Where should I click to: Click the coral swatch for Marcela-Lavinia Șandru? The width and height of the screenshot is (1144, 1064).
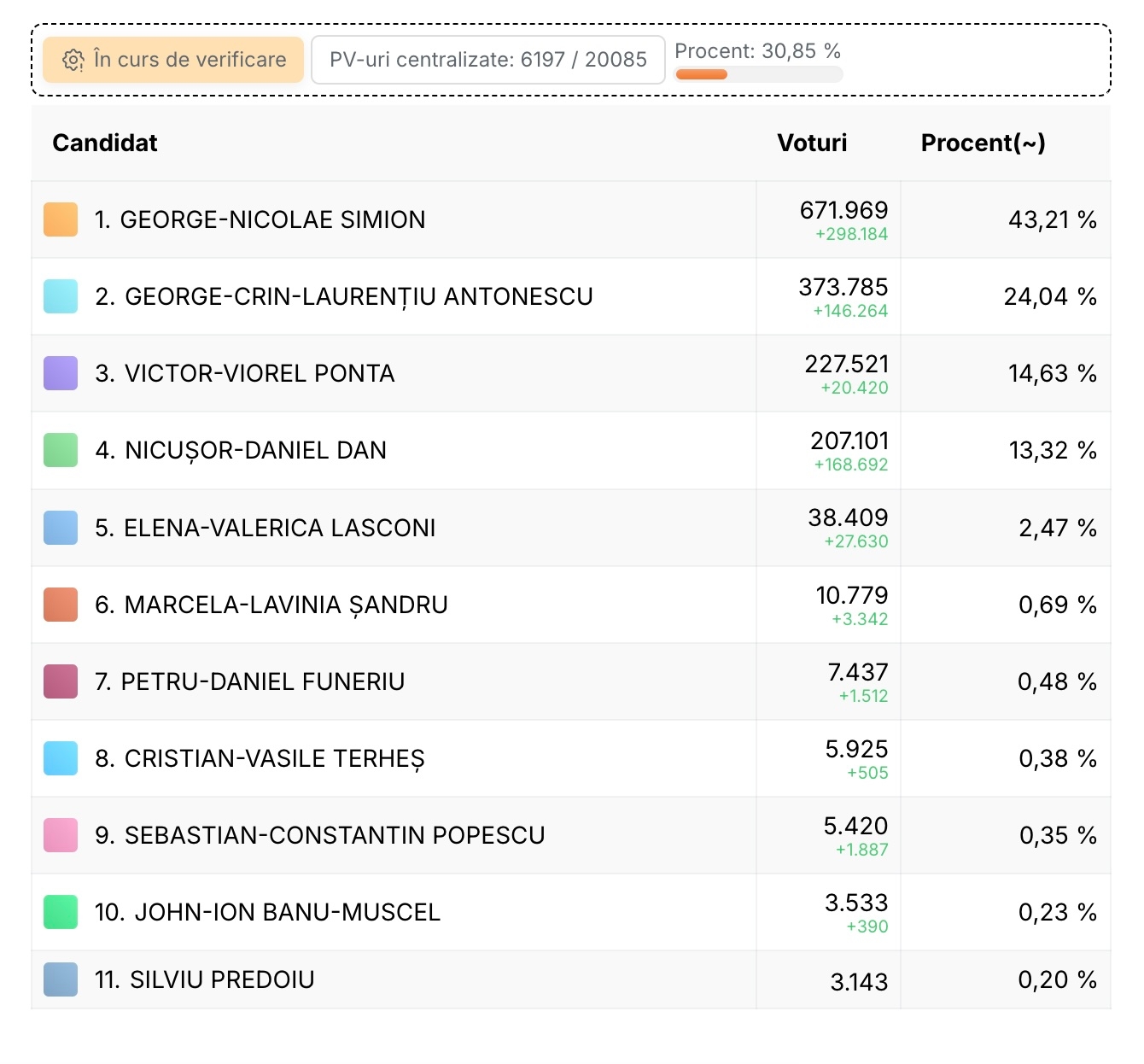61,605
